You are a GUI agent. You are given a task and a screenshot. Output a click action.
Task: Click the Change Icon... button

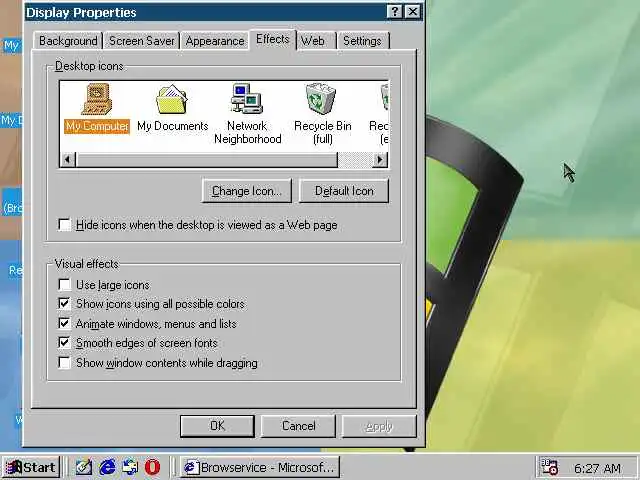[247, 191]
